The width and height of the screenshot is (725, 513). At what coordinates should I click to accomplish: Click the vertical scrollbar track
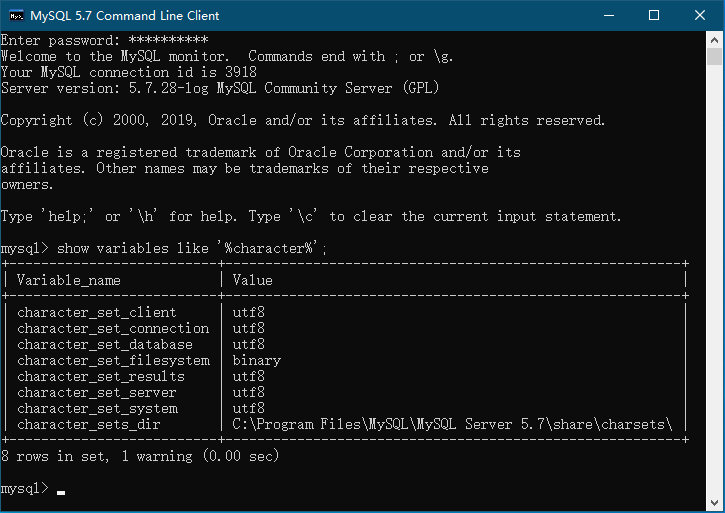coord(716,300)
